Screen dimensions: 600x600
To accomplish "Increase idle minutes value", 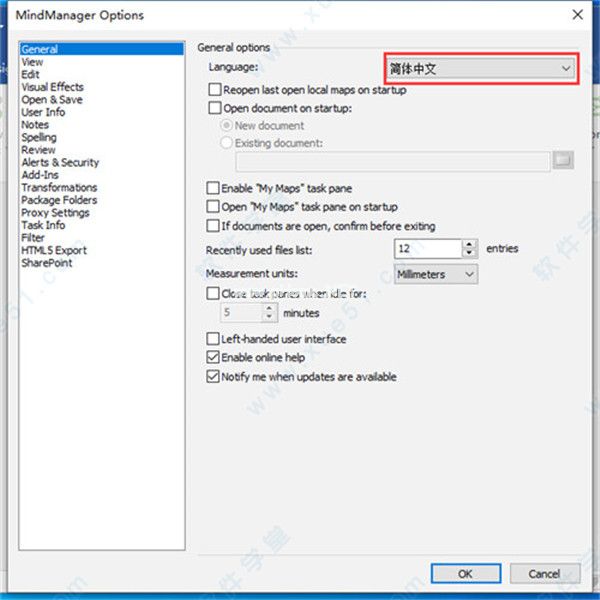I will (269, 308).
